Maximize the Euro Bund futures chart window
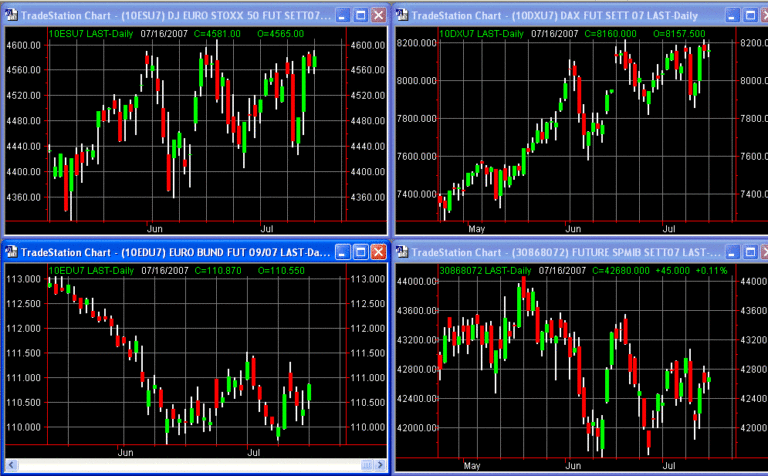The width and height of the screenshot is (768, 476). coord(359,250)
